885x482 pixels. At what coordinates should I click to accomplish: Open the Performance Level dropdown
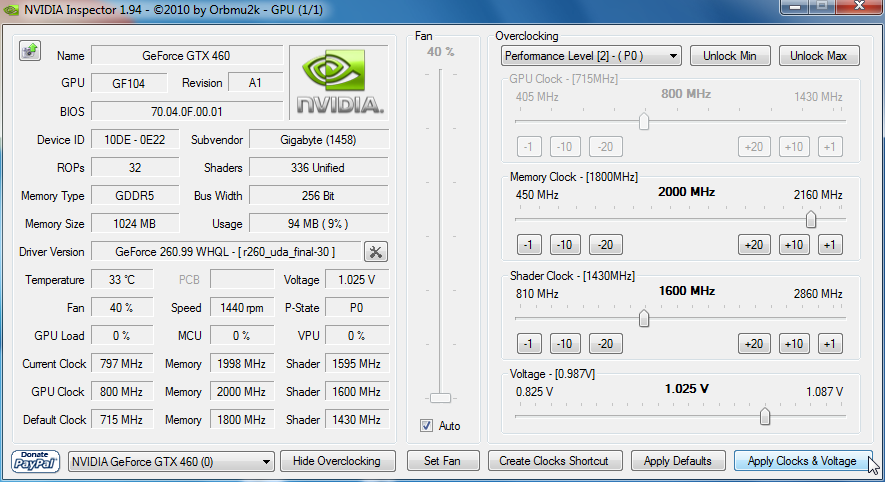pyautogui.click(x=591, y=56)
